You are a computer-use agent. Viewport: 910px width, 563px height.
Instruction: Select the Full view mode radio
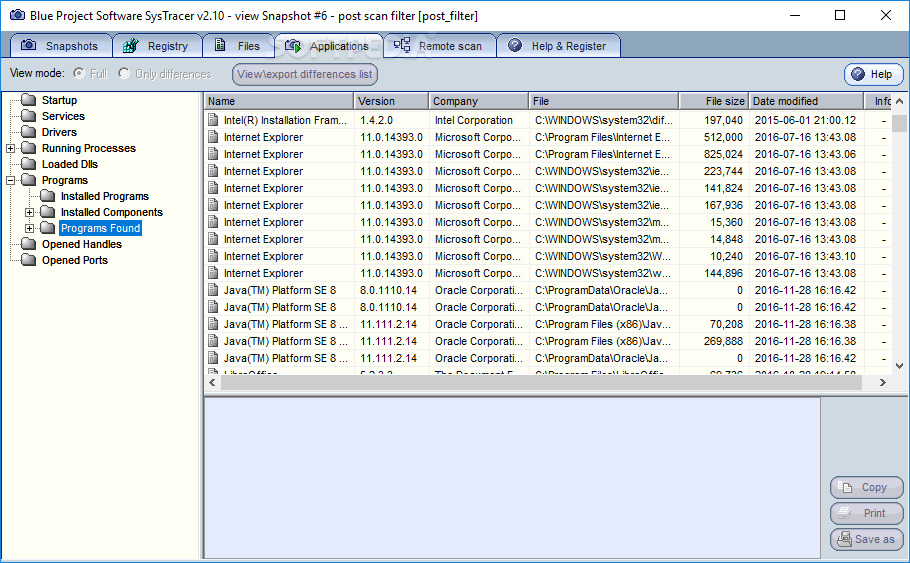click(x=79, y=73)
